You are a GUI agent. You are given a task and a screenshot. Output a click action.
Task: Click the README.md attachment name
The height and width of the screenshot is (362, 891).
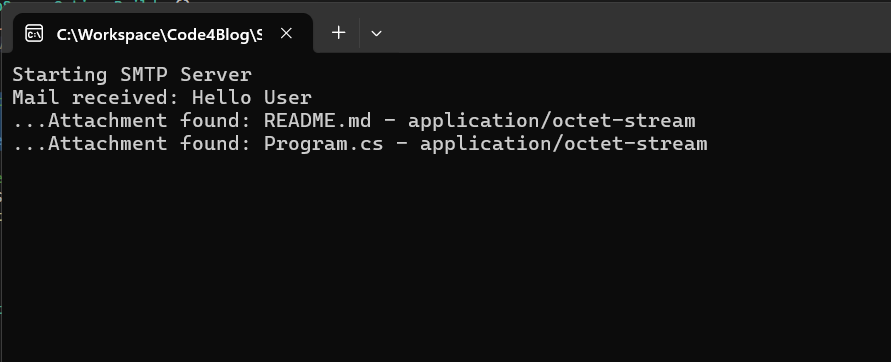317,120
